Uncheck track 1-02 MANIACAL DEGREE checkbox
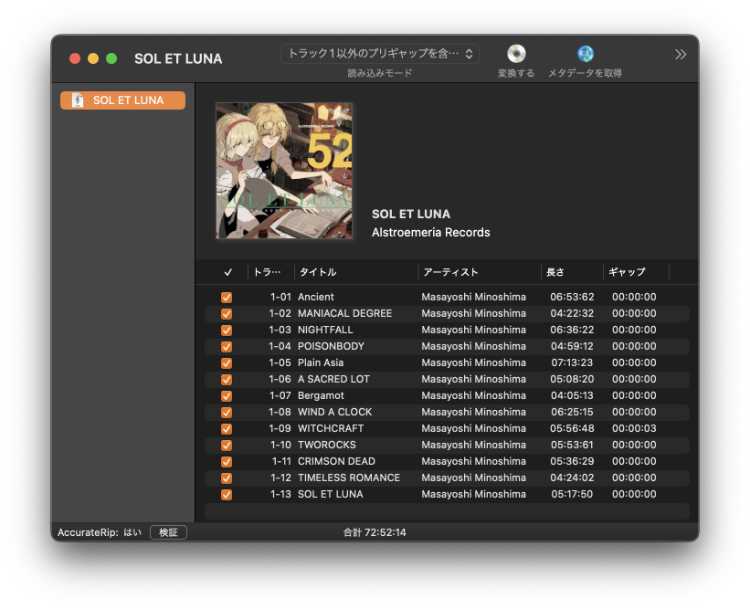 click(x=226, y=314)
